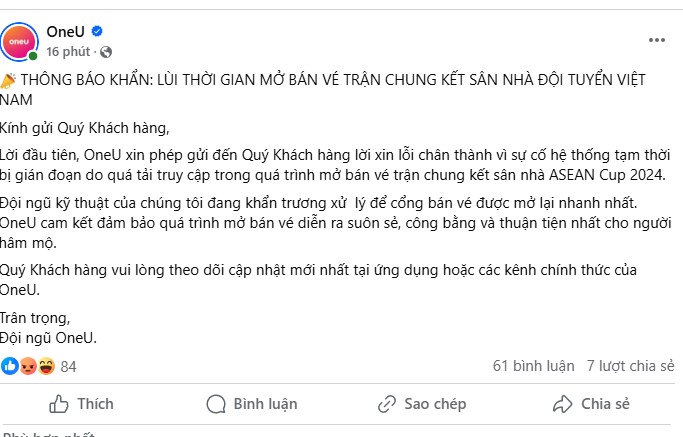The height and width of the screenshot is (437, 683).
Task: Click the 'Thích' like button
Action: click(81, 404)
